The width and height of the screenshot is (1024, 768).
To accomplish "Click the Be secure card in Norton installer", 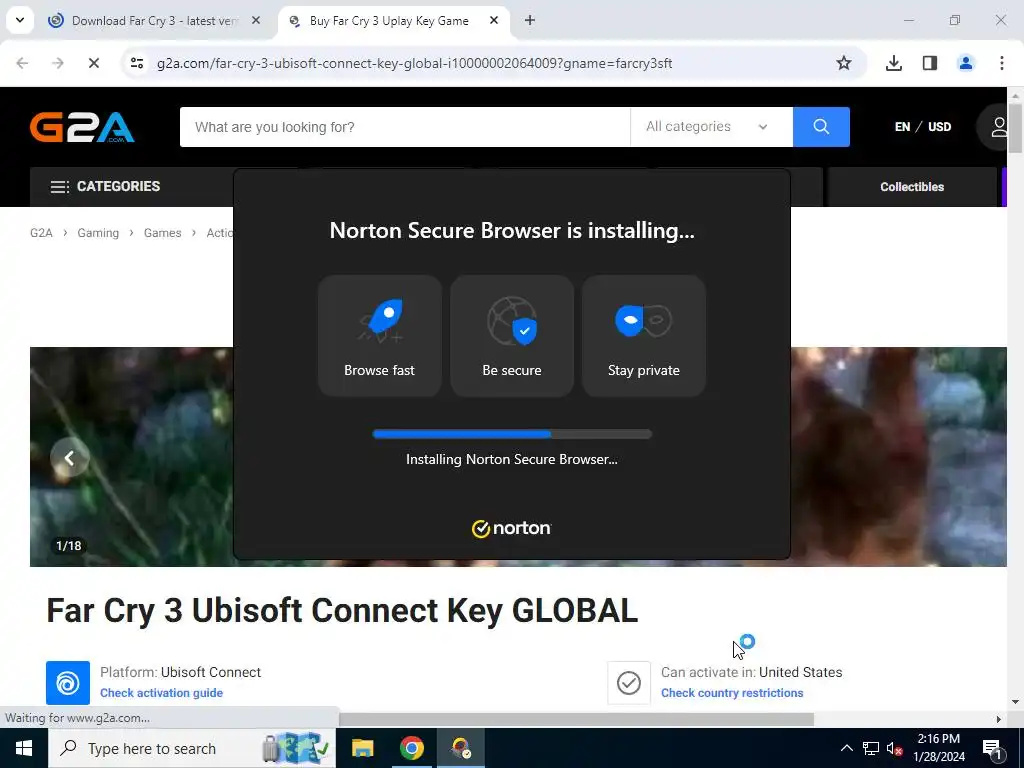I will pyautogui.click(x=512, y=336).
